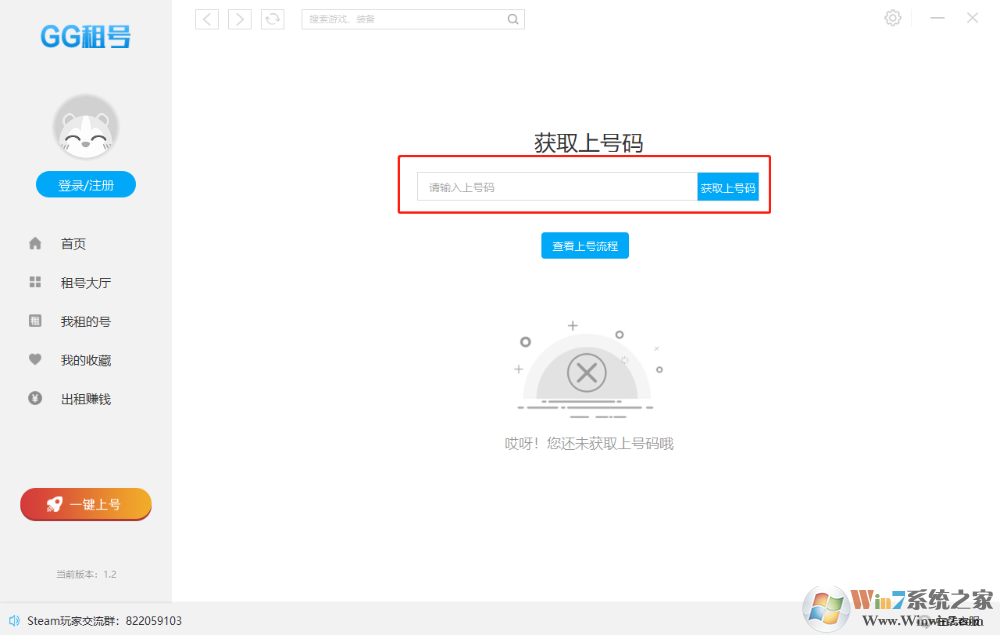Click the 登录/注册 button
Image resolution: width=1000 pixels, height=635 pixels.
point(85,184)
